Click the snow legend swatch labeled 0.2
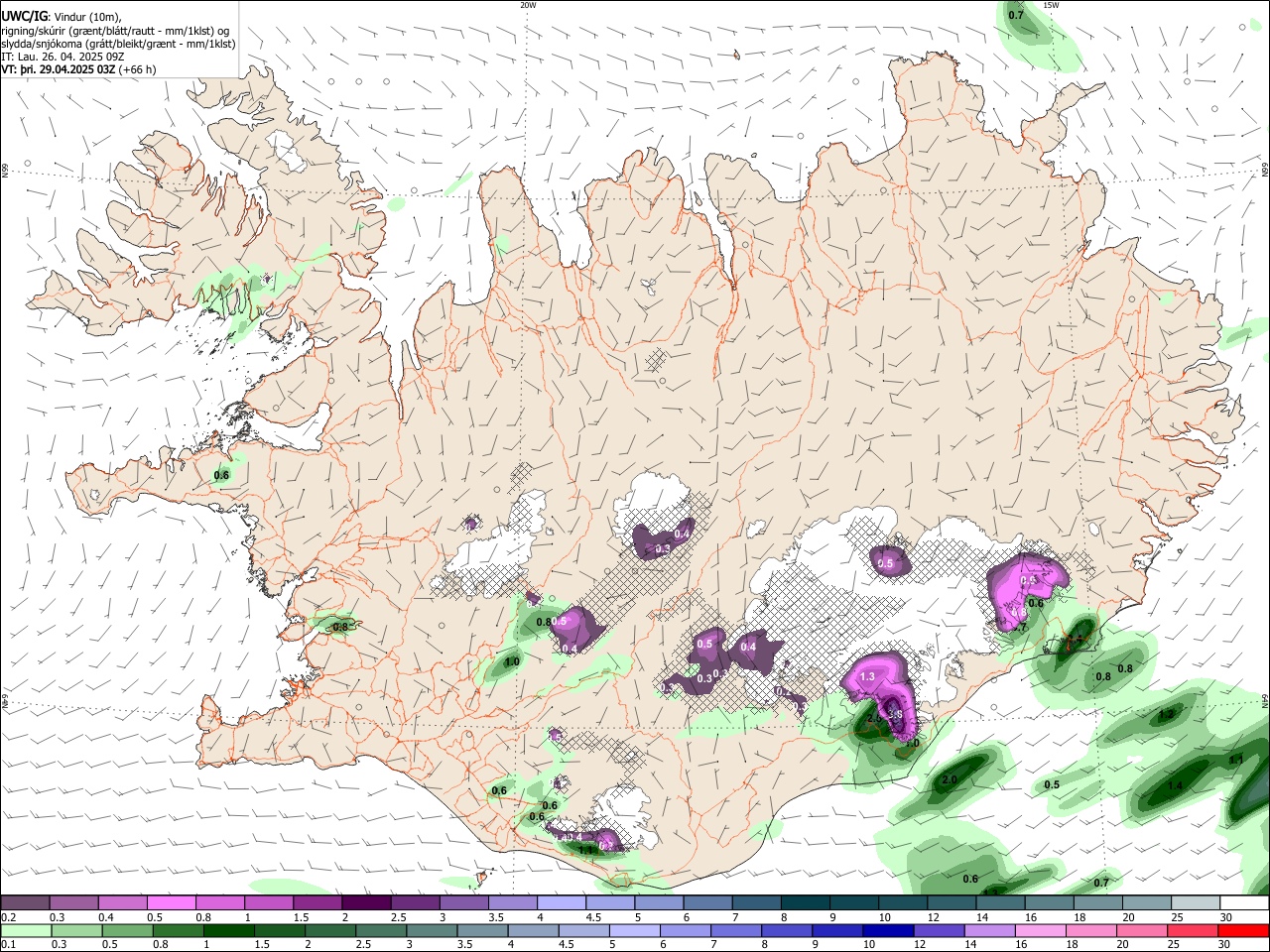 25,903
